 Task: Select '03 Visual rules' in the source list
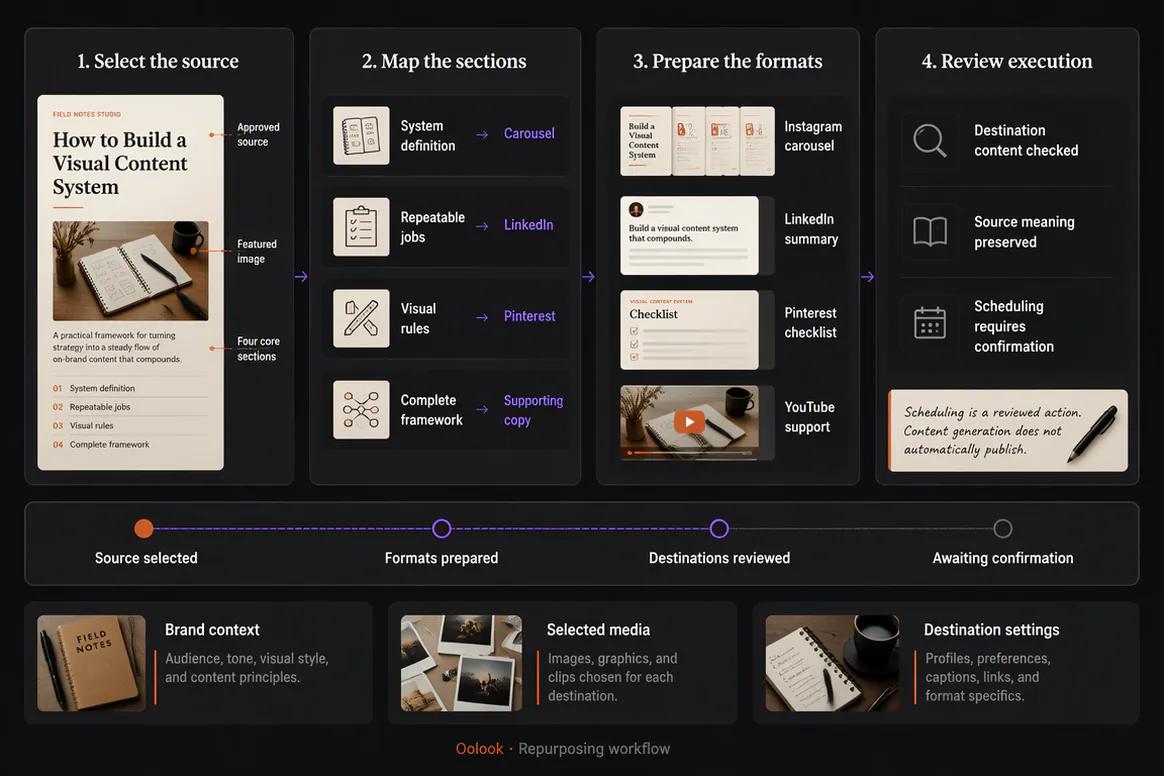tap(131, 426)
